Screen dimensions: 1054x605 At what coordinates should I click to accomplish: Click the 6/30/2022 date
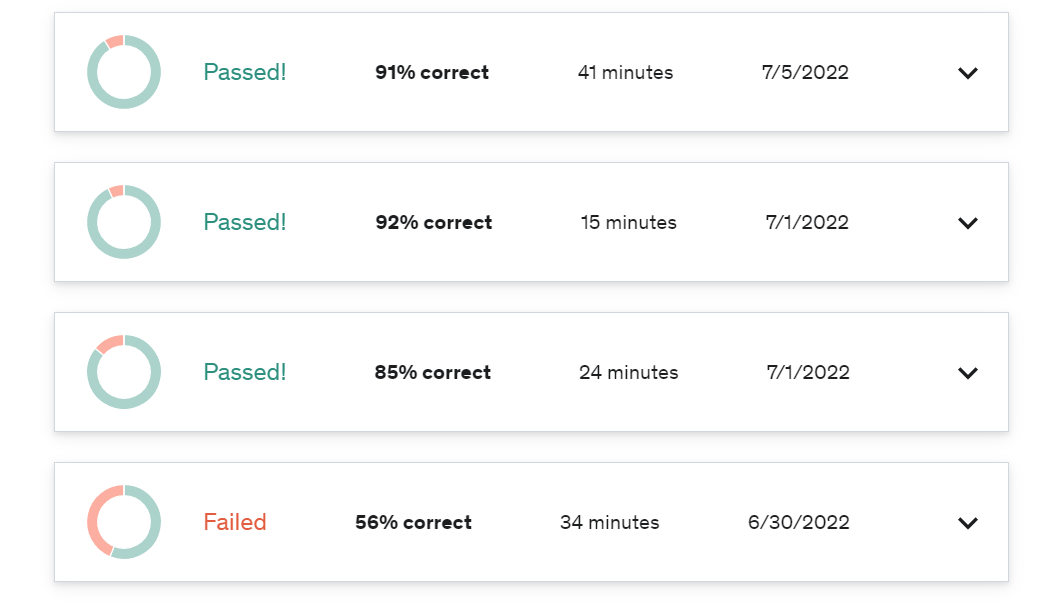coord(799,522)
